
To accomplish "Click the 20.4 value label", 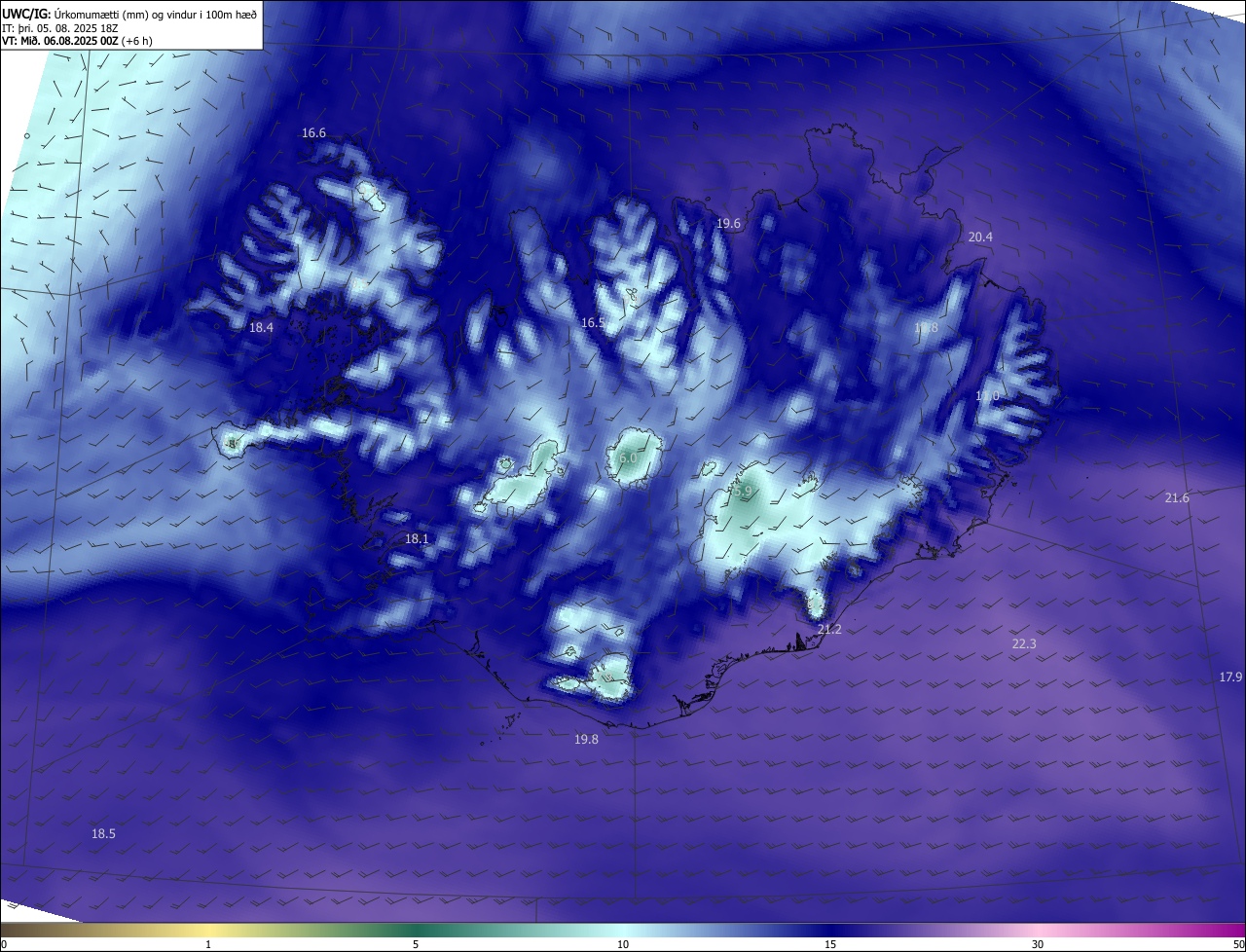I will (980, 238).
